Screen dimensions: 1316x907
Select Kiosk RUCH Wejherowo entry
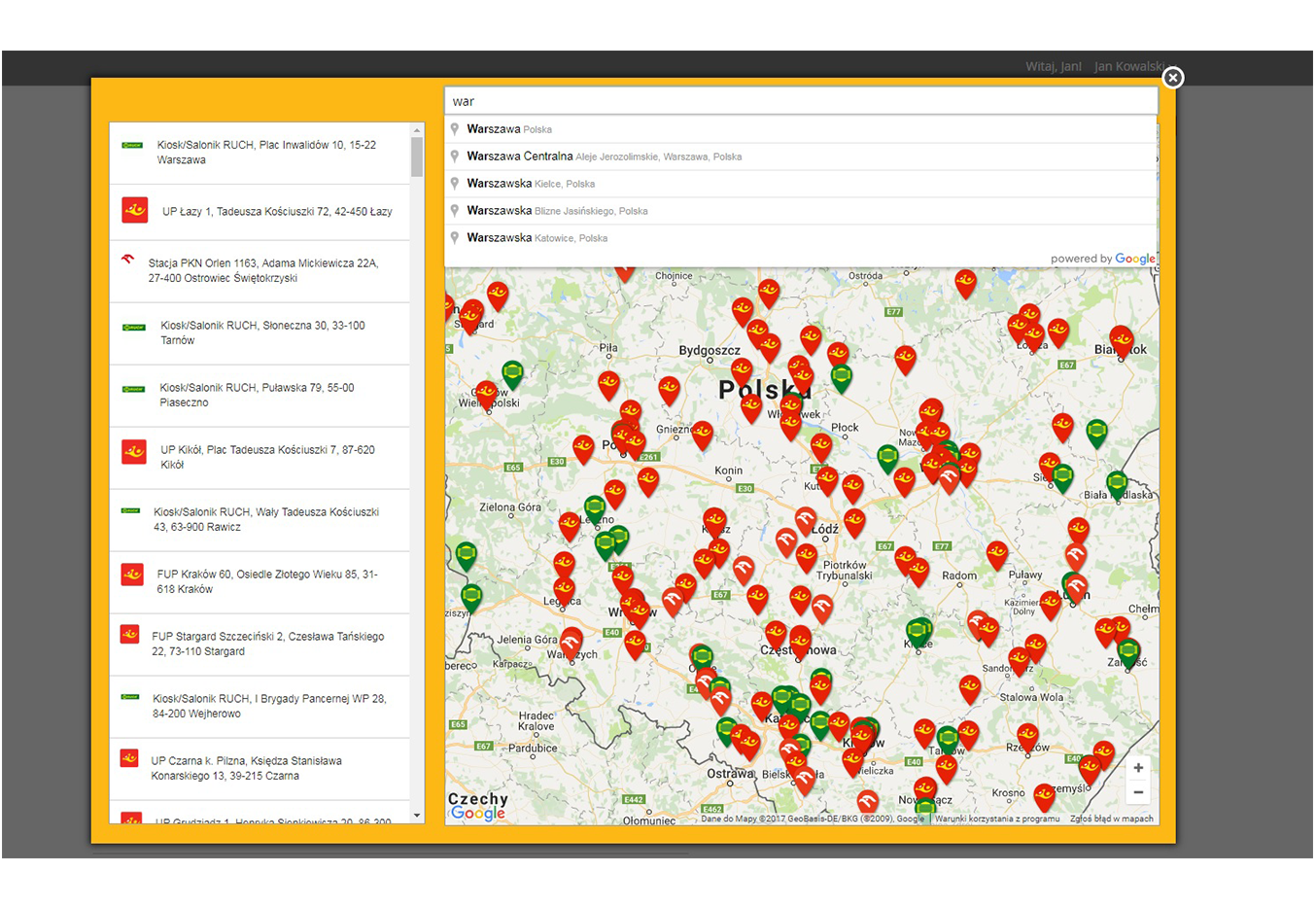[260, 707]
